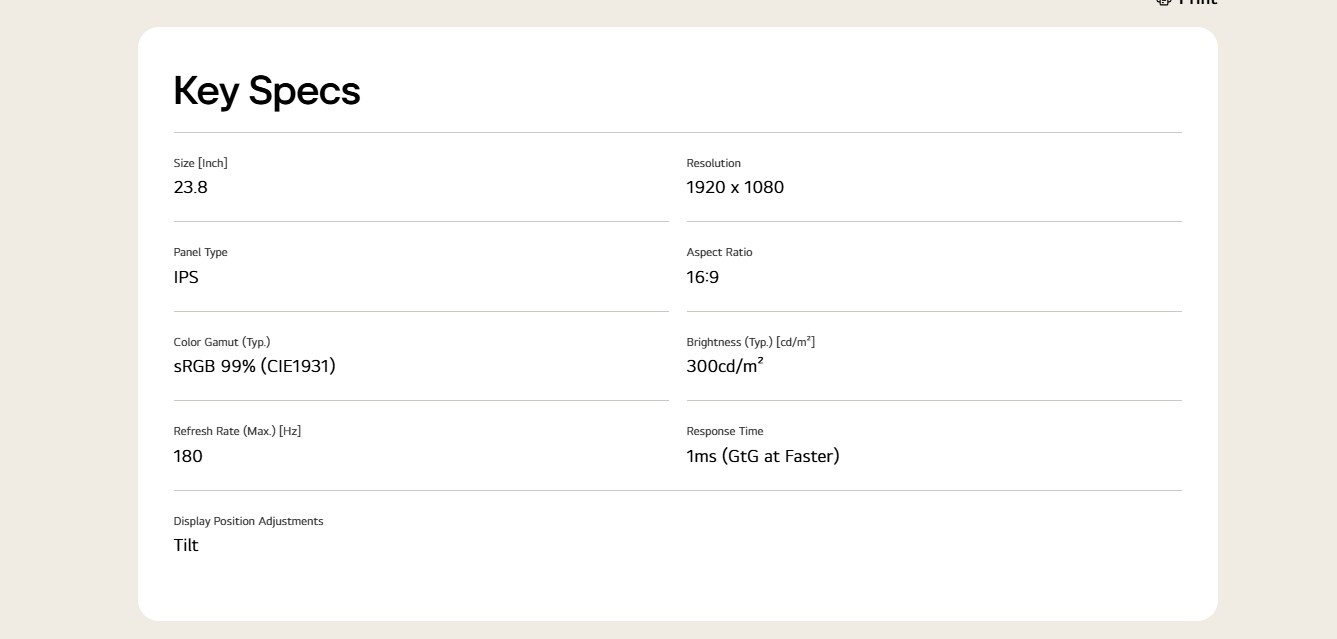This screenshot has height=639, width=1337.
Task: Select the 16:9 aspect ratio value
Action: click(x=703, y=277)
